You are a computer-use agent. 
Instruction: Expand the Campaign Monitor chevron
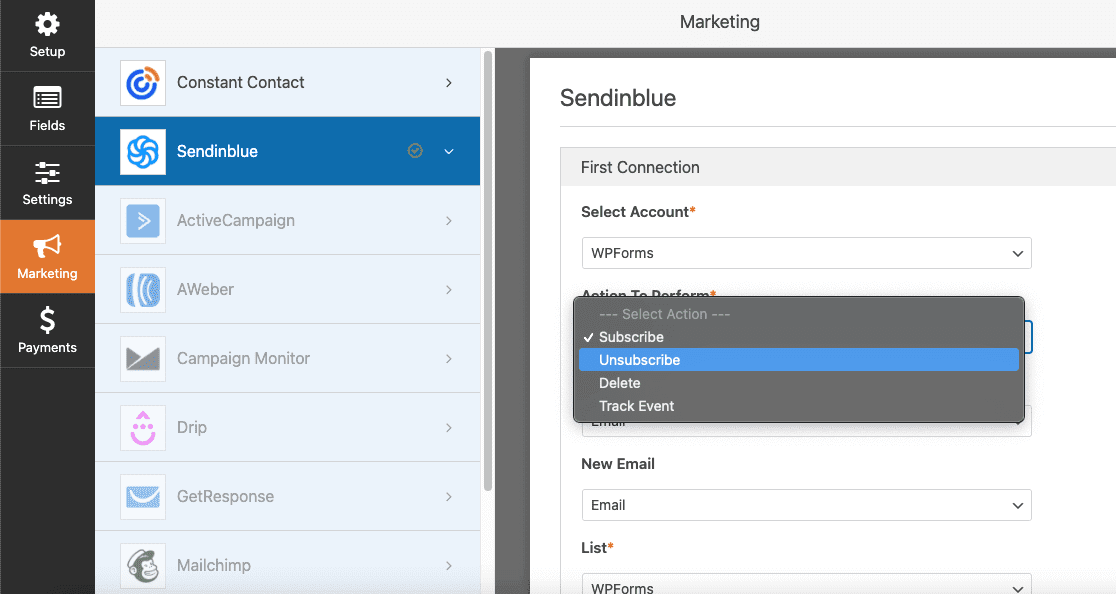pyautogui.click(x=448, y=359)
